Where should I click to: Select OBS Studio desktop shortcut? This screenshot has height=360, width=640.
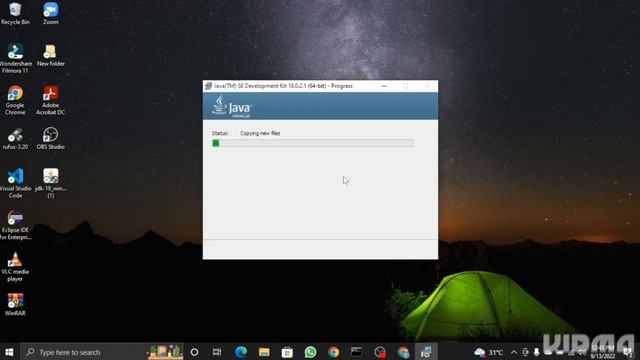click(51, 139)
